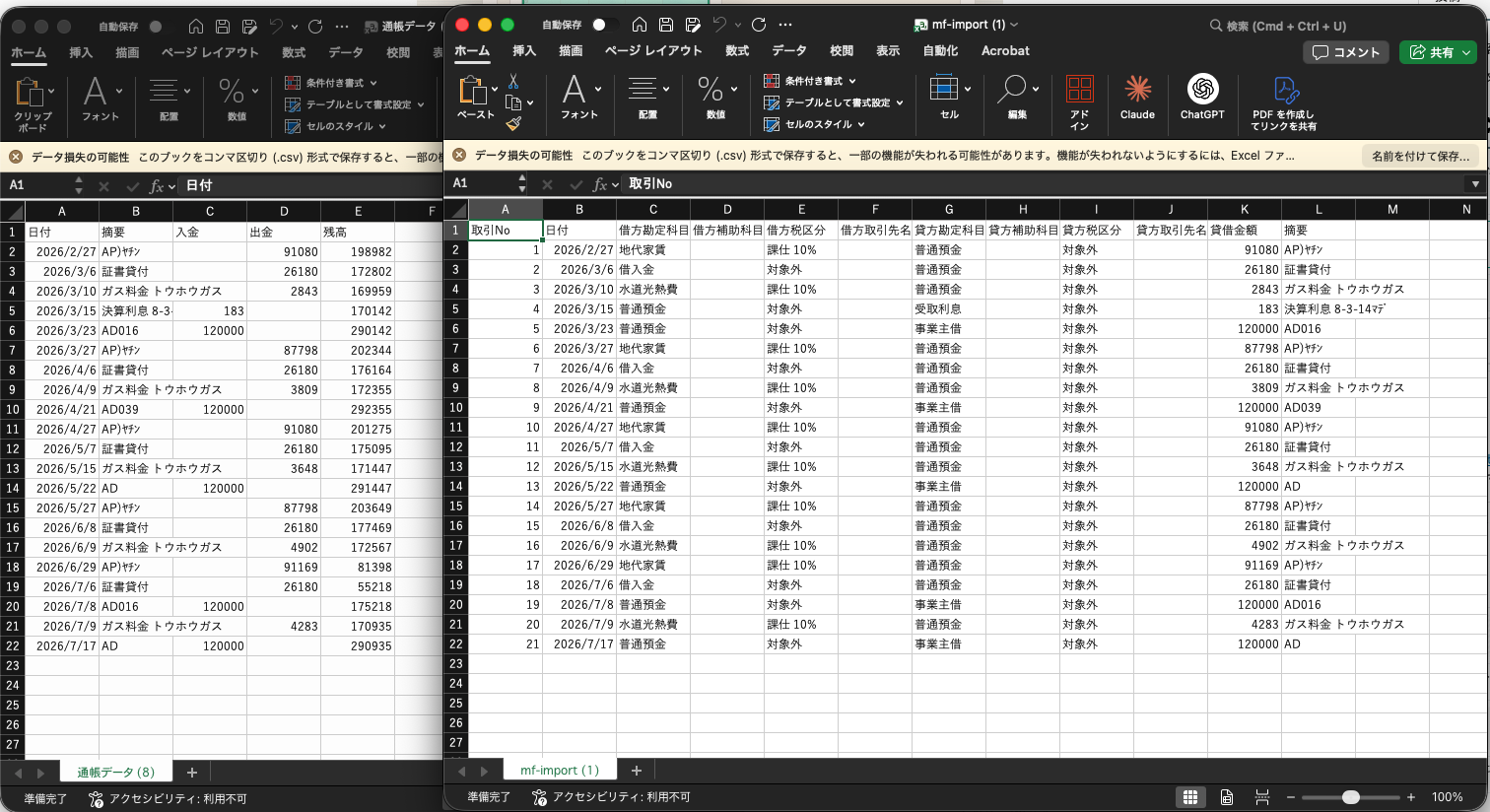
Task: Dismiss data-loss warning in mf-import window
Action: [459, 155]
